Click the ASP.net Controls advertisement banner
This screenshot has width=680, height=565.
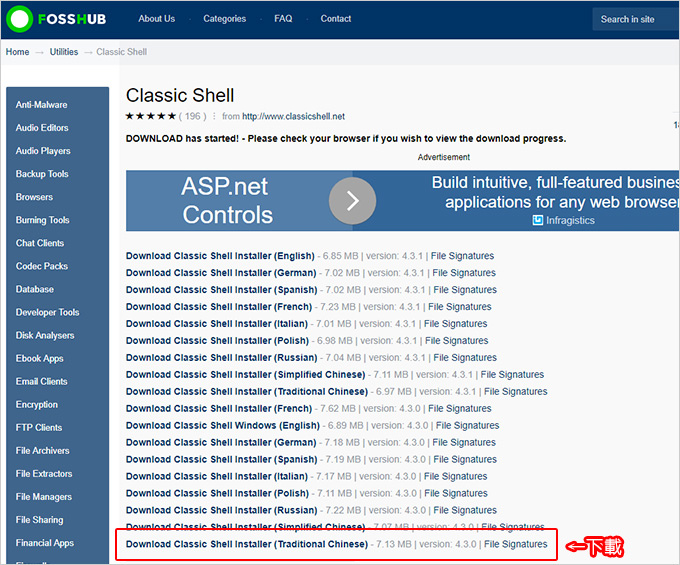[x=402, y=200]
